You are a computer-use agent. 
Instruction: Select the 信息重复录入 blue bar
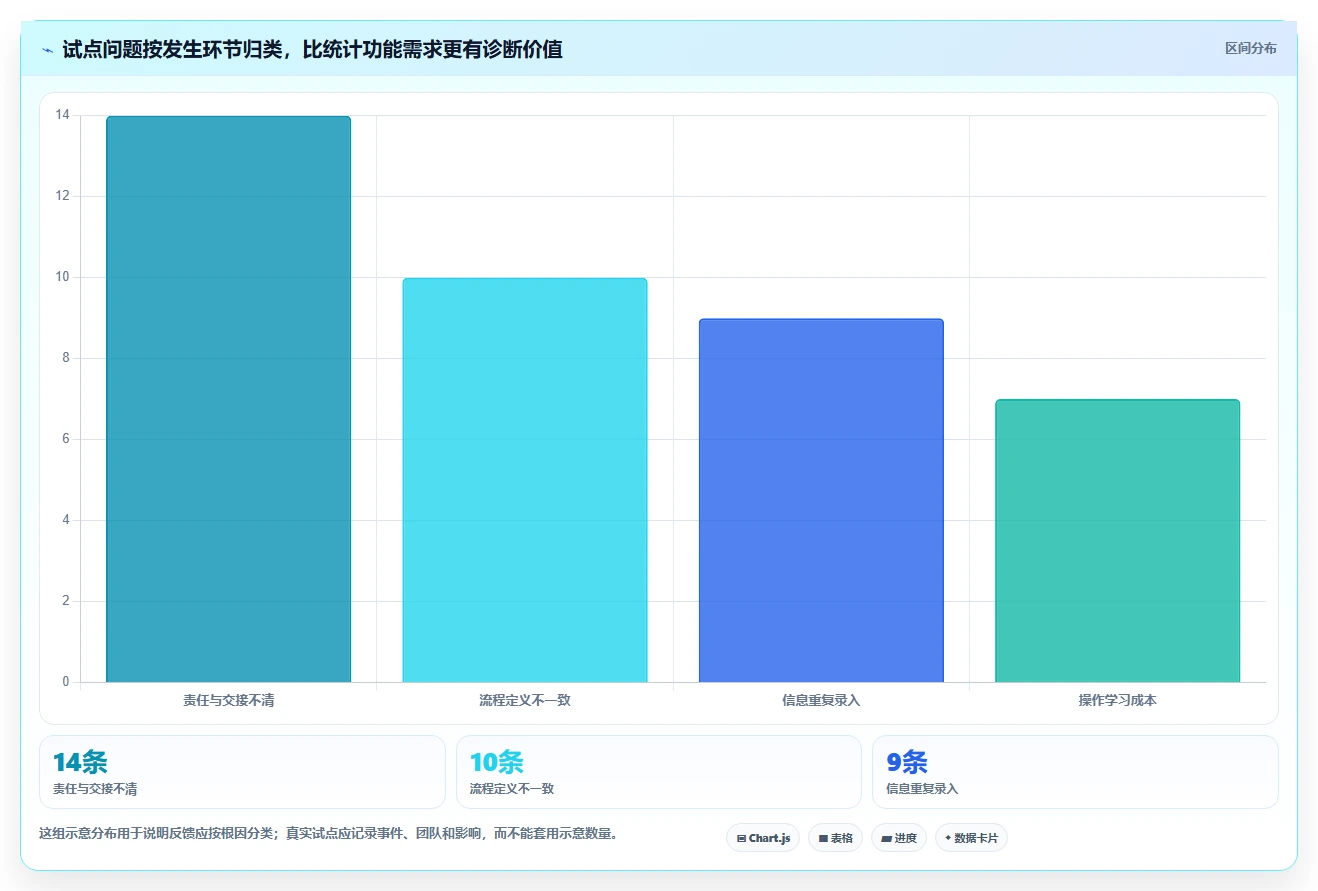821,500
